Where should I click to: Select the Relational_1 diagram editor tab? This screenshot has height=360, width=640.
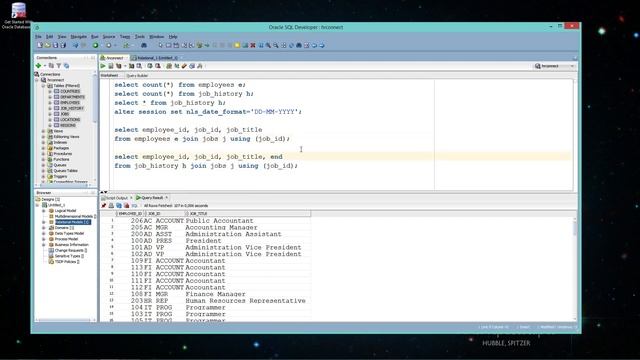click(x=157, y=58)
